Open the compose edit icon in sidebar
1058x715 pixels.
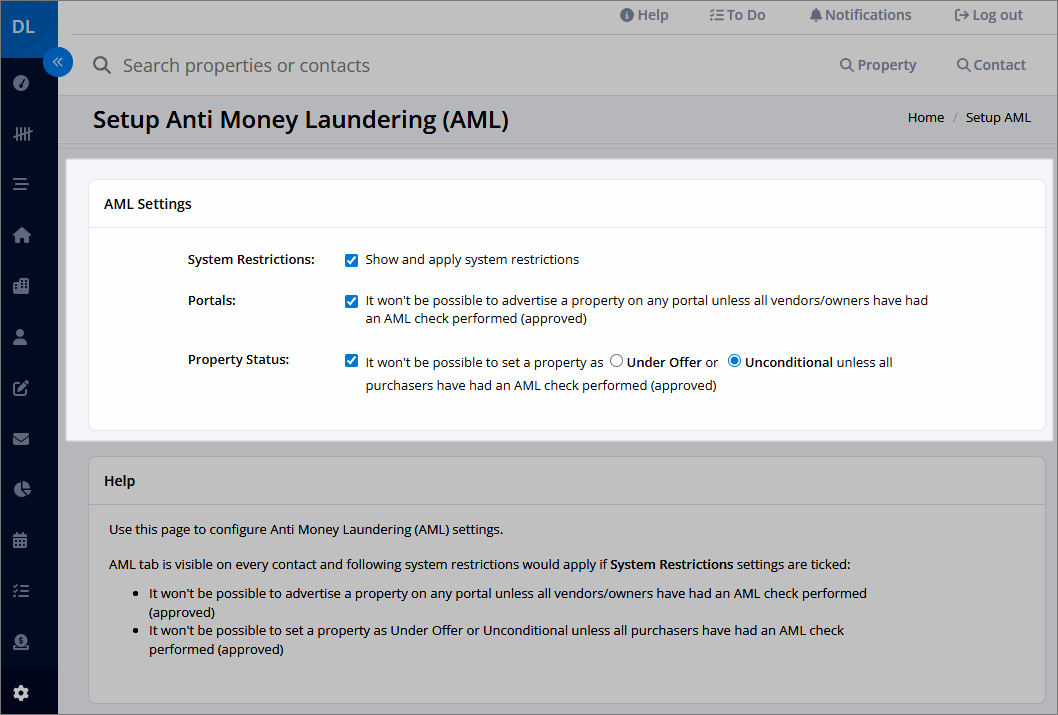(x=20, y=388)
